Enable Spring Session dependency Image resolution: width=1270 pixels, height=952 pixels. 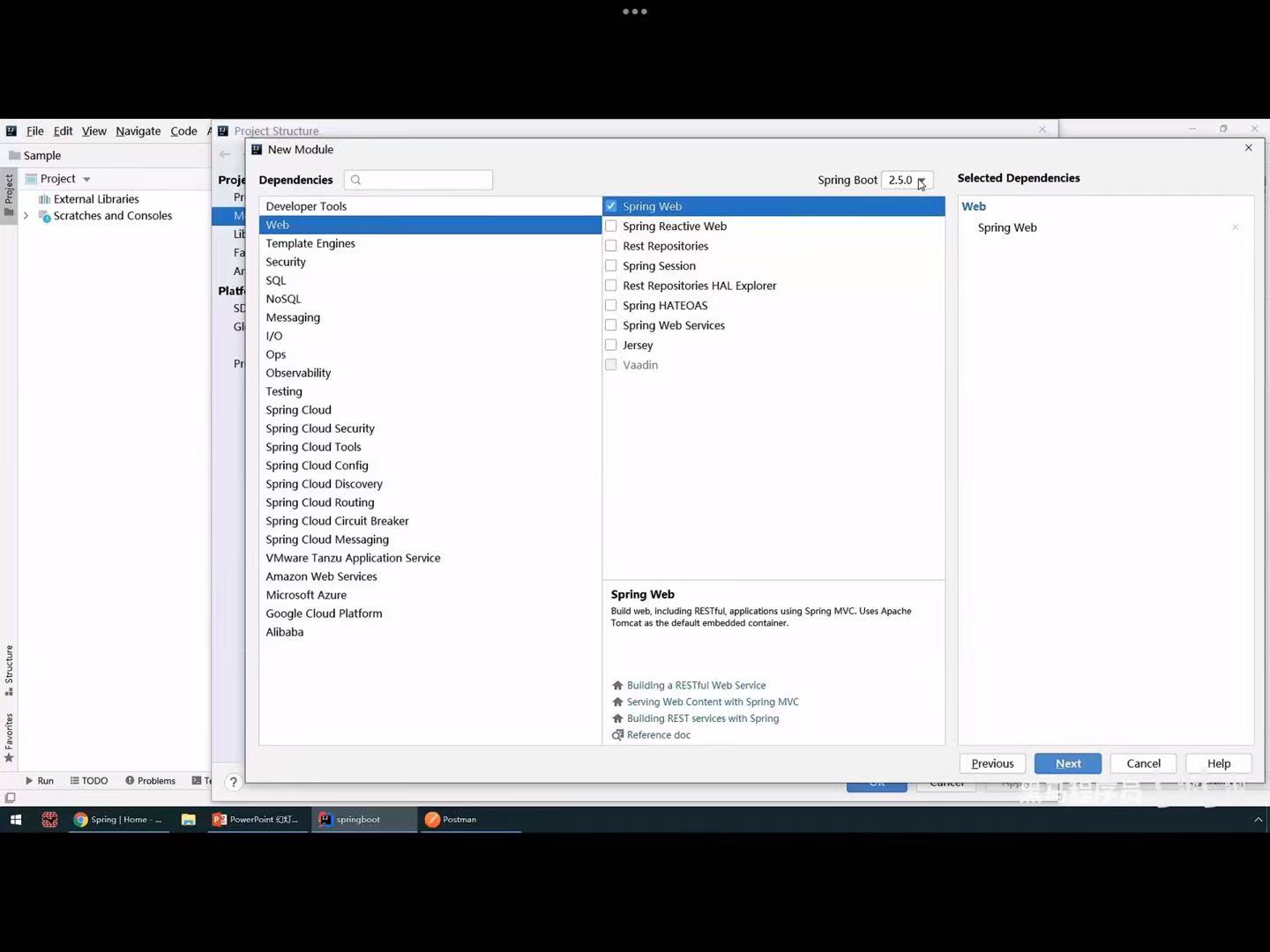click(x=610, y=265)
